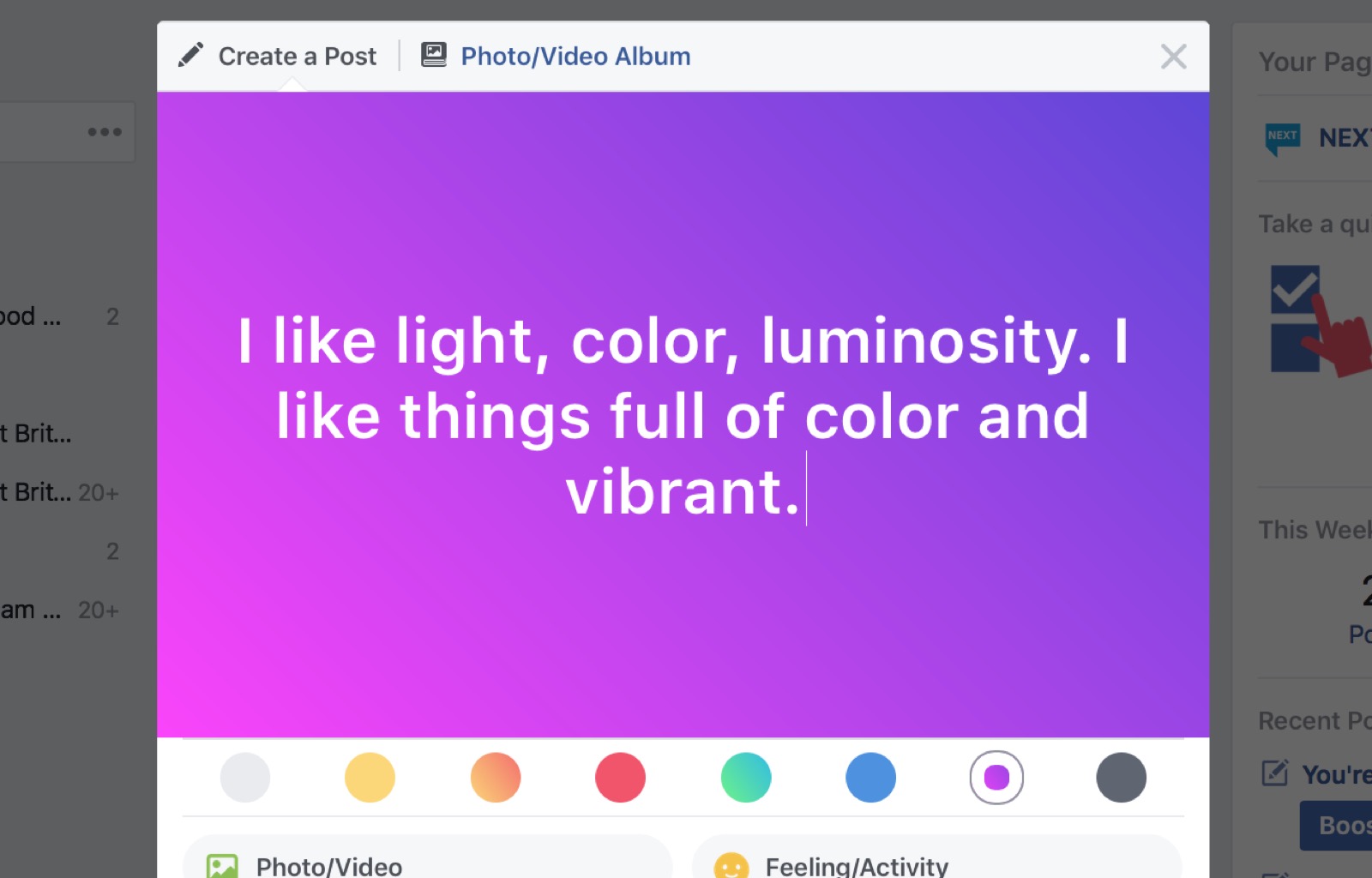Switch to the Create a Post tab
Image resolution: width=1372 pixels, height=878 pixels.
(297, 57)
